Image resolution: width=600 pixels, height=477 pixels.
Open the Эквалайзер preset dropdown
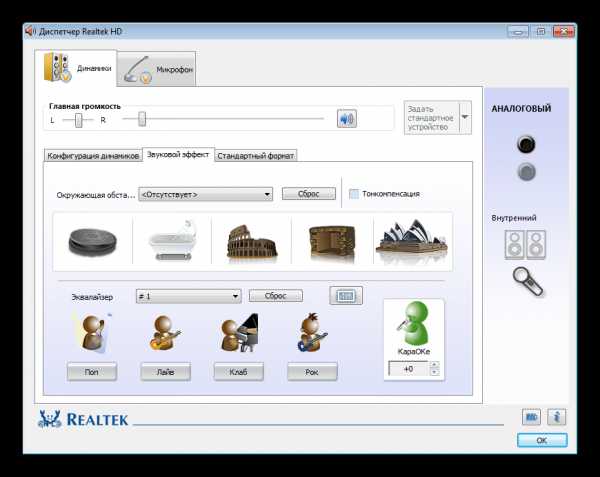[x=189, y=296]
